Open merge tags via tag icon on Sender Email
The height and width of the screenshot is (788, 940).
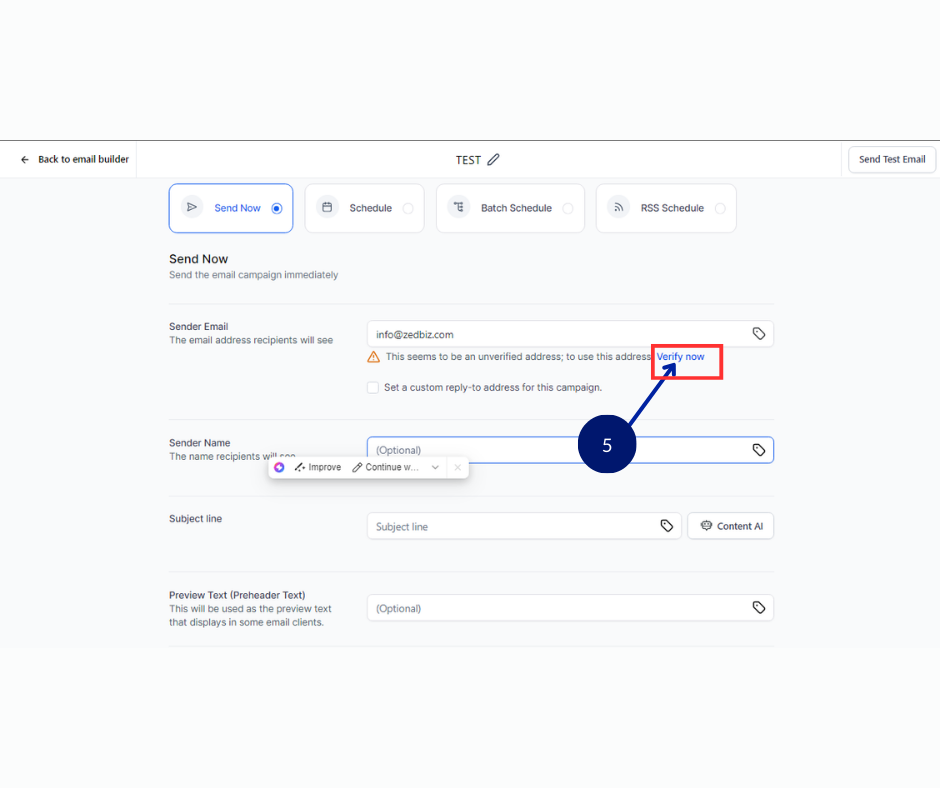(760, 333)
